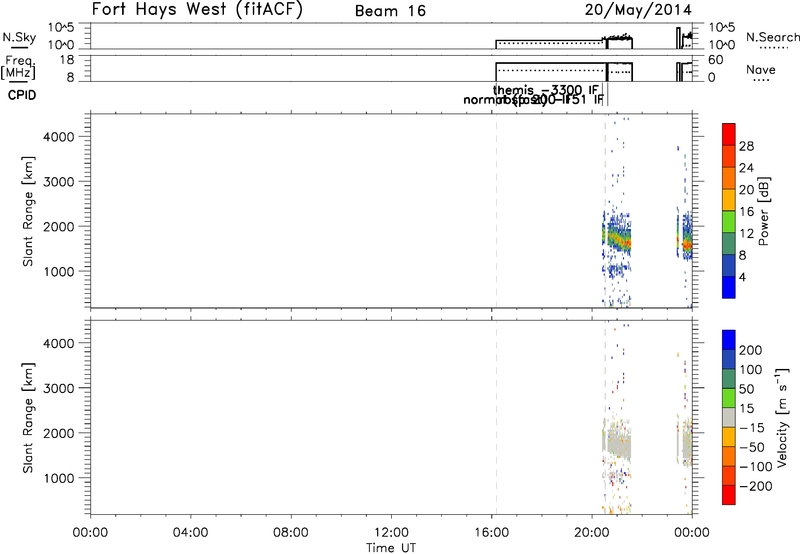Click the 'Fort Hays West (fitACF)' title
Screen dimensions: 800x554
pos(197,10)
